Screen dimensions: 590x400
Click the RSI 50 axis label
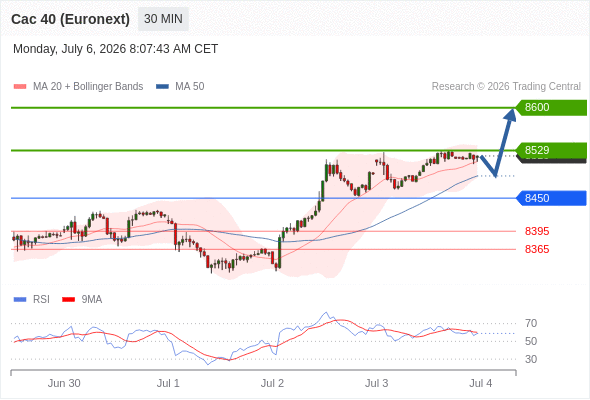pyautogui.click(x=531, y=341)
